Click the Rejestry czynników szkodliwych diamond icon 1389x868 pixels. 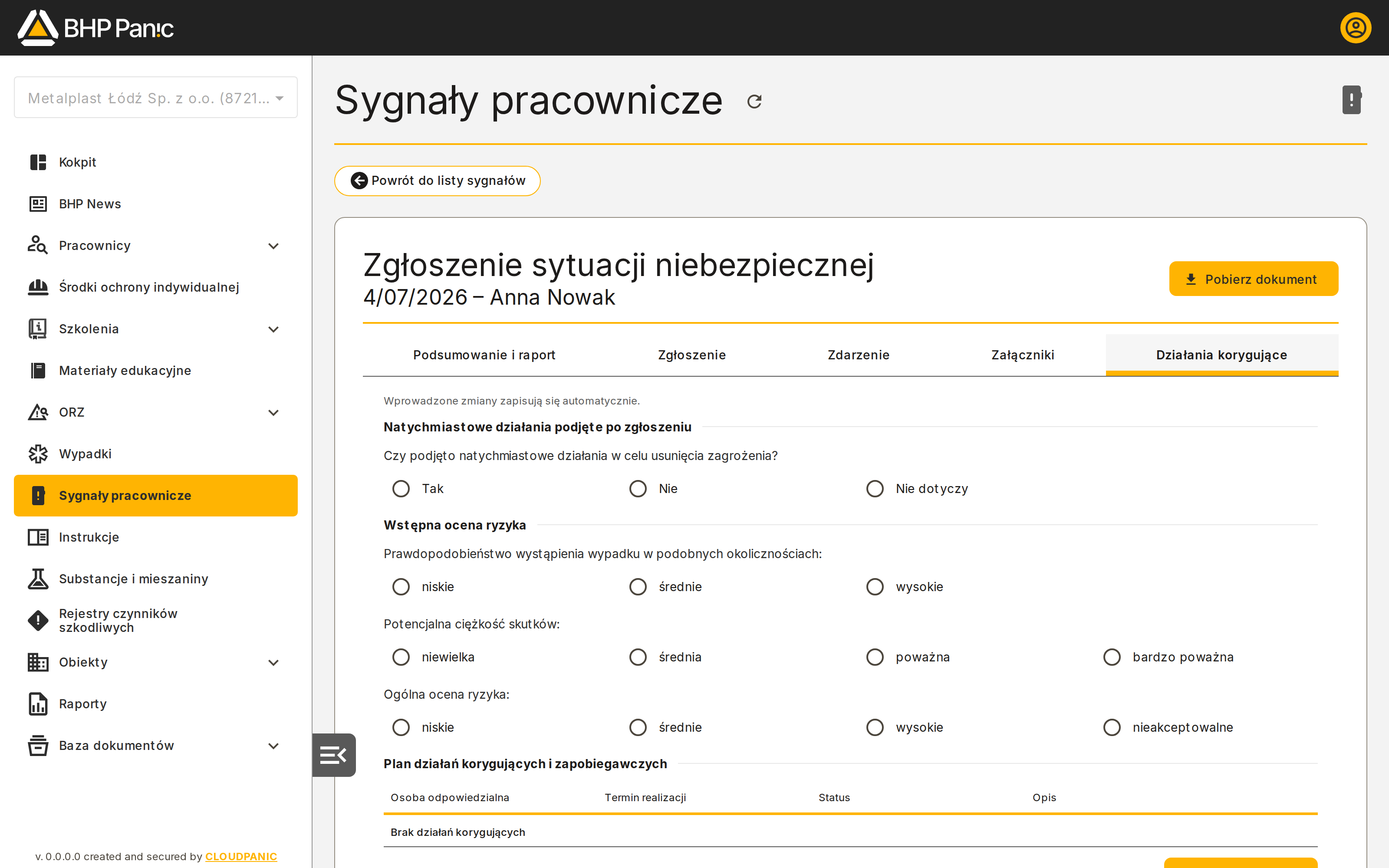(38, 621)
